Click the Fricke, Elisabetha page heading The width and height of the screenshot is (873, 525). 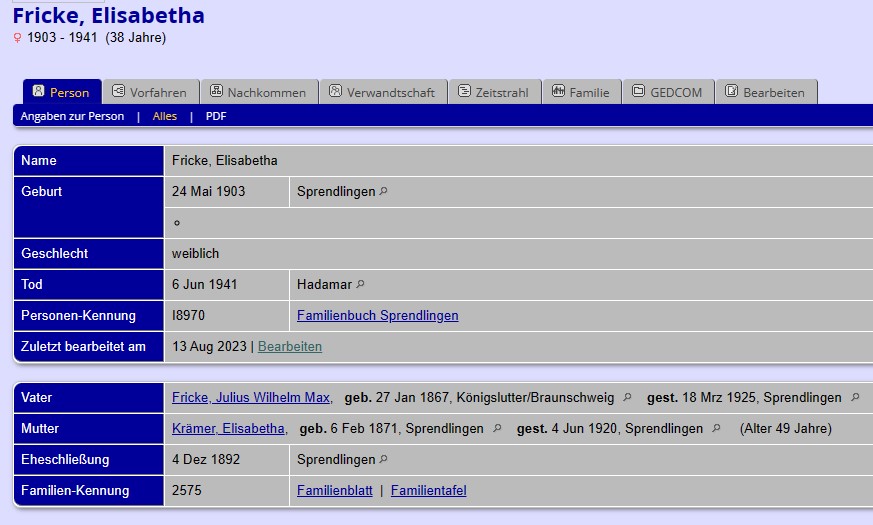(109, 16)
